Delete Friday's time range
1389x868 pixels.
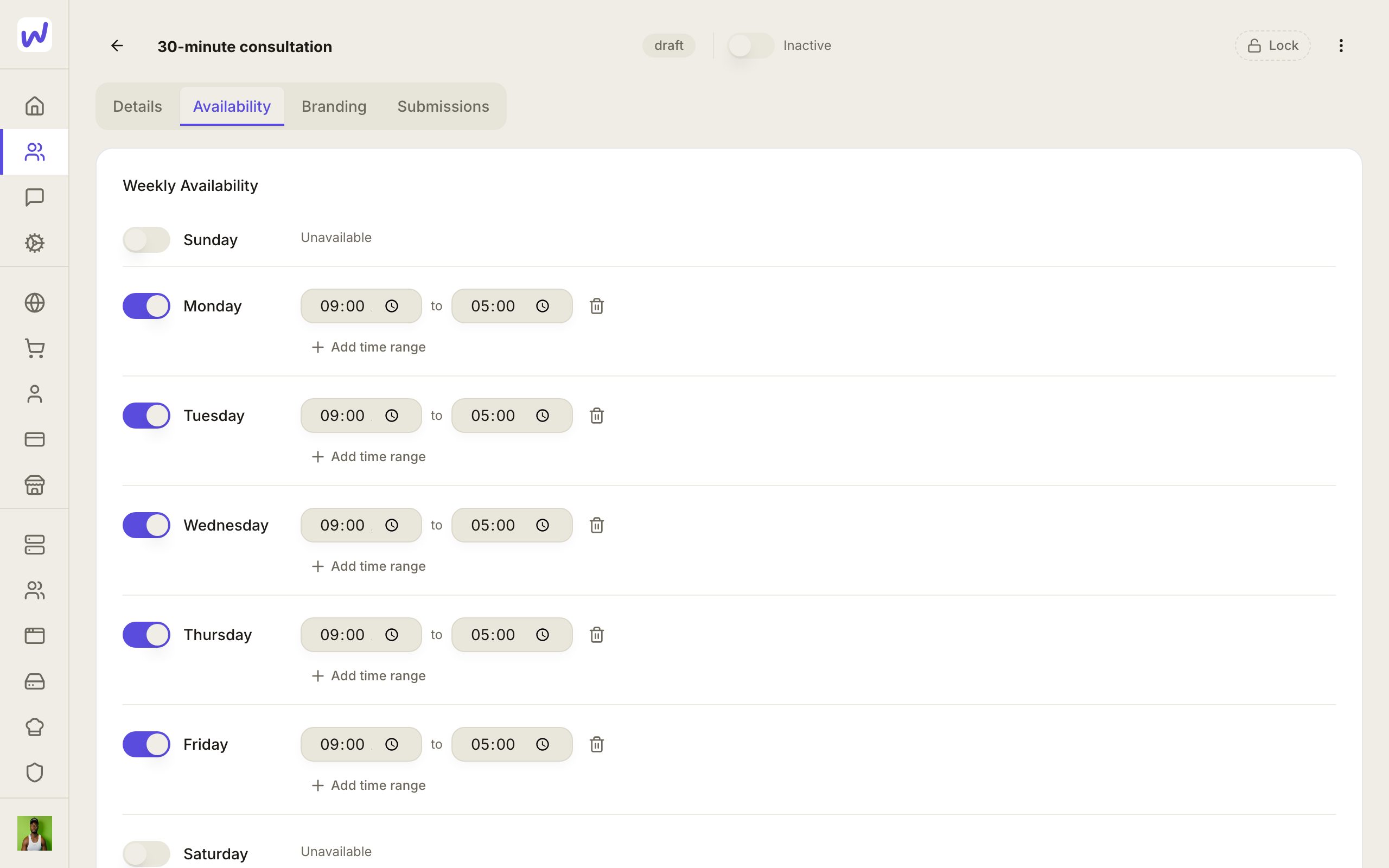(x=596, y=744)
